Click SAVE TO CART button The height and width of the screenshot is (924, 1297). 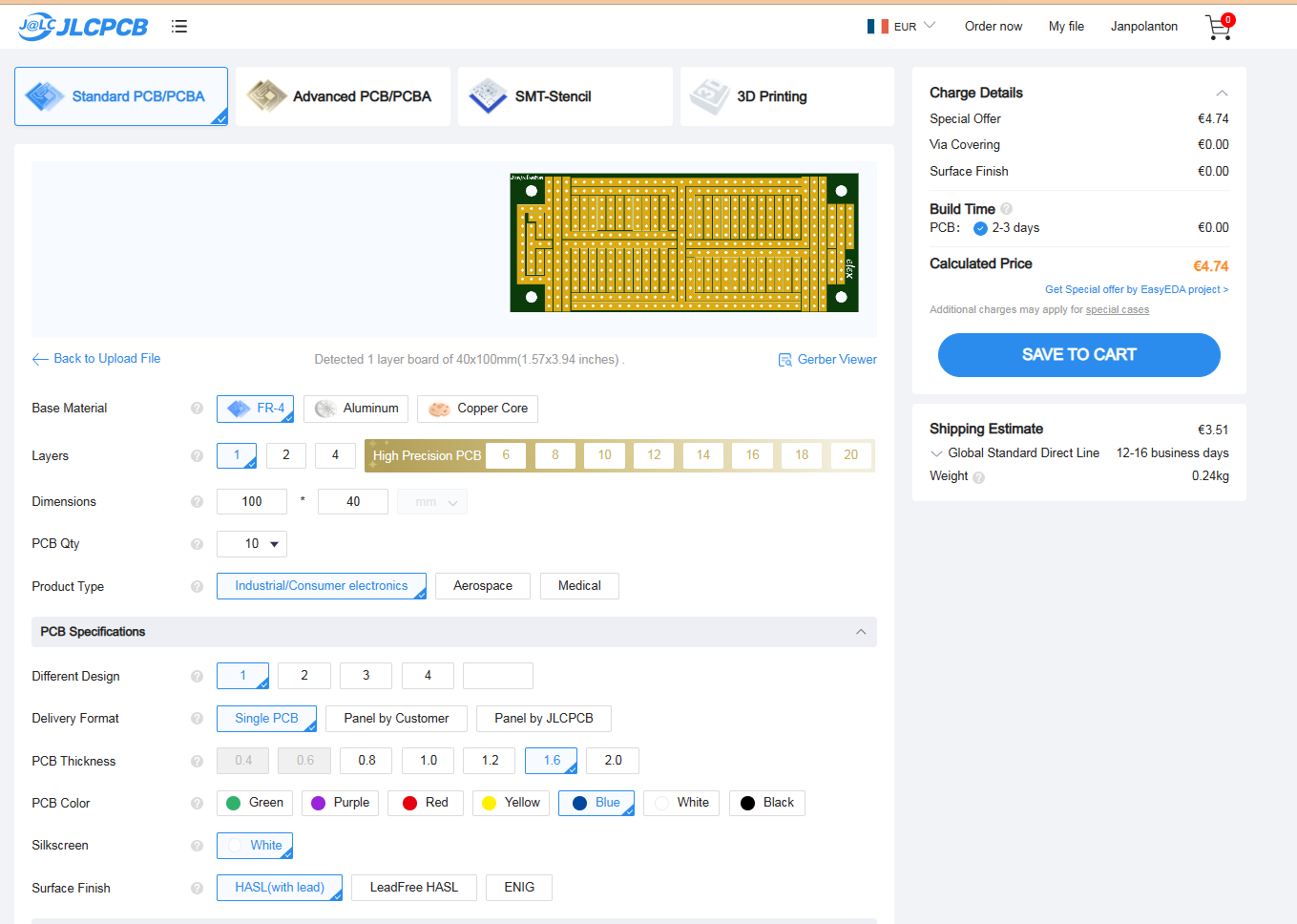pyautogui.click(x=1078, y=355)
